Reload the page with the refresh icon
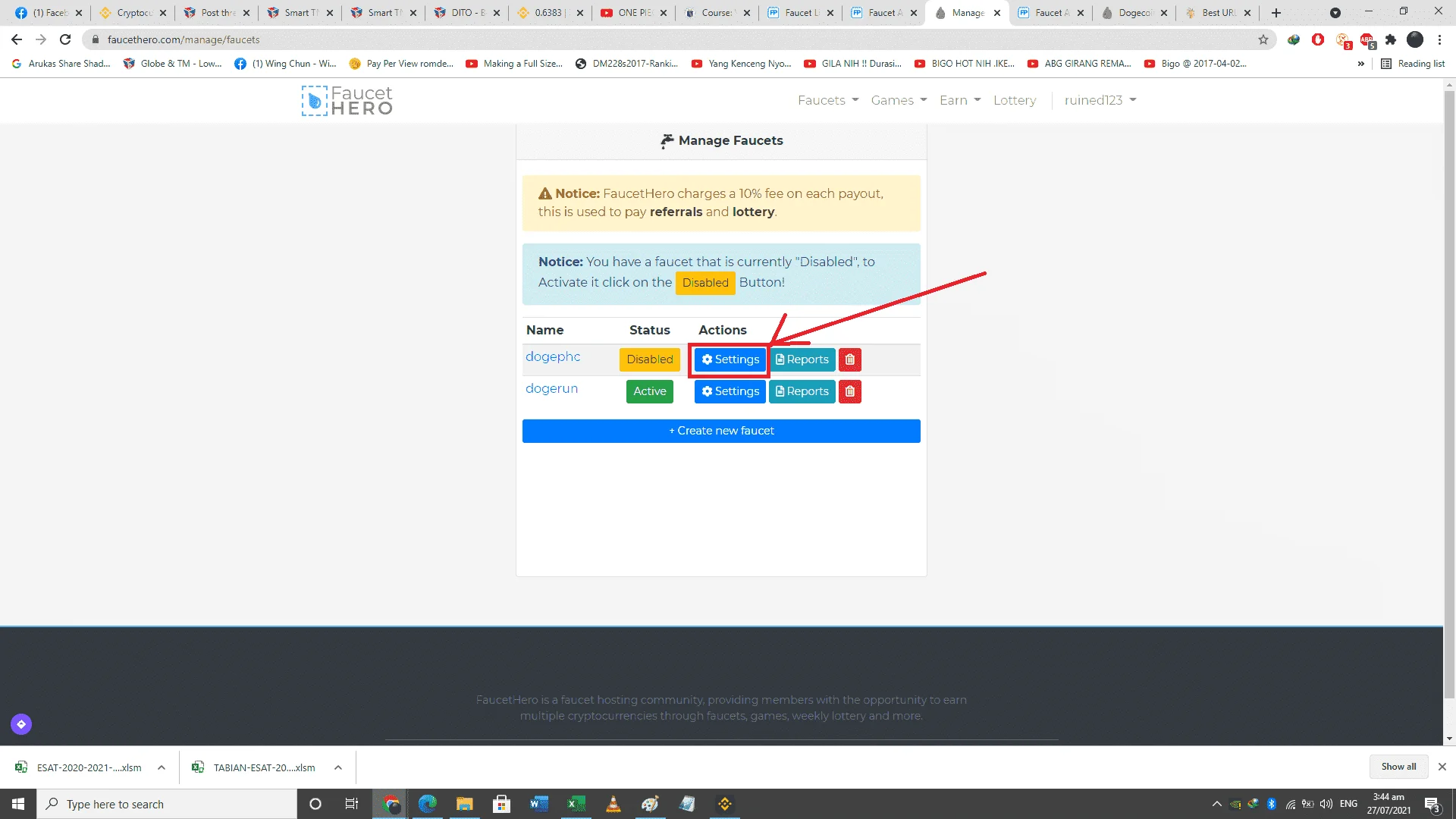Screen dimensions: 1456x819 tap(65, 39)
